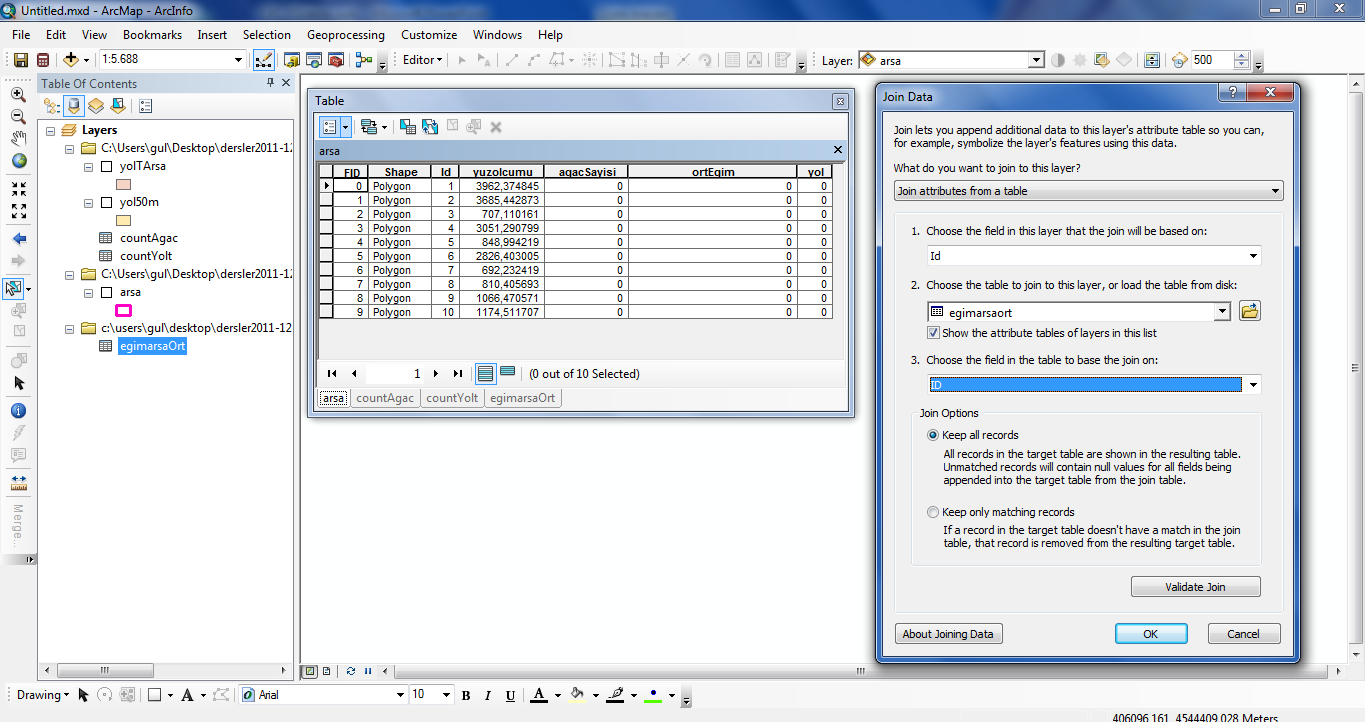
Task: Click Select By Attributes icon in Table window
Action: coord(408,127)
